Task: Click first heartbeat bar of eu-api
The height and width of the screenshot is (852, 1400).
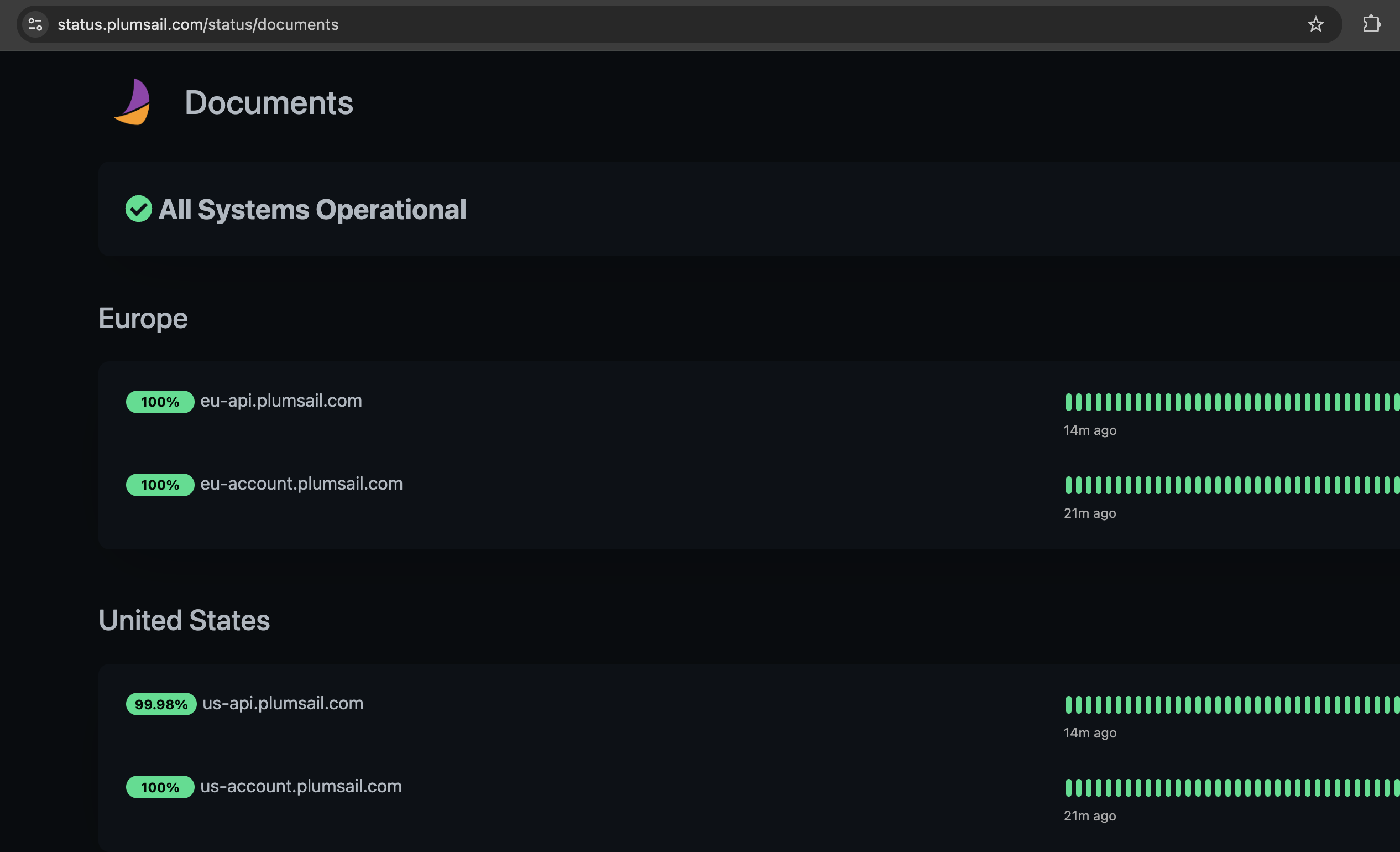Action: [x=1069, y=402]
